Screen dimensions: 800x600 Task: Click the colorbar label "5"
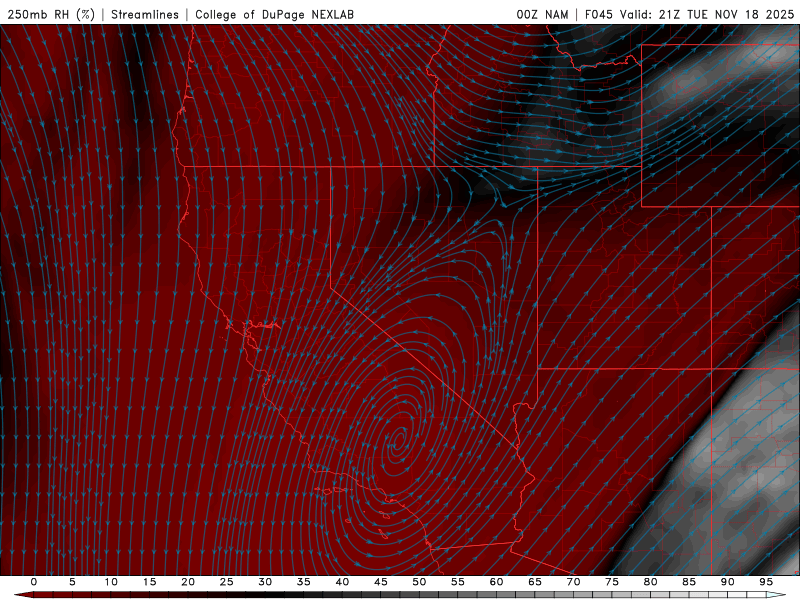72,582
